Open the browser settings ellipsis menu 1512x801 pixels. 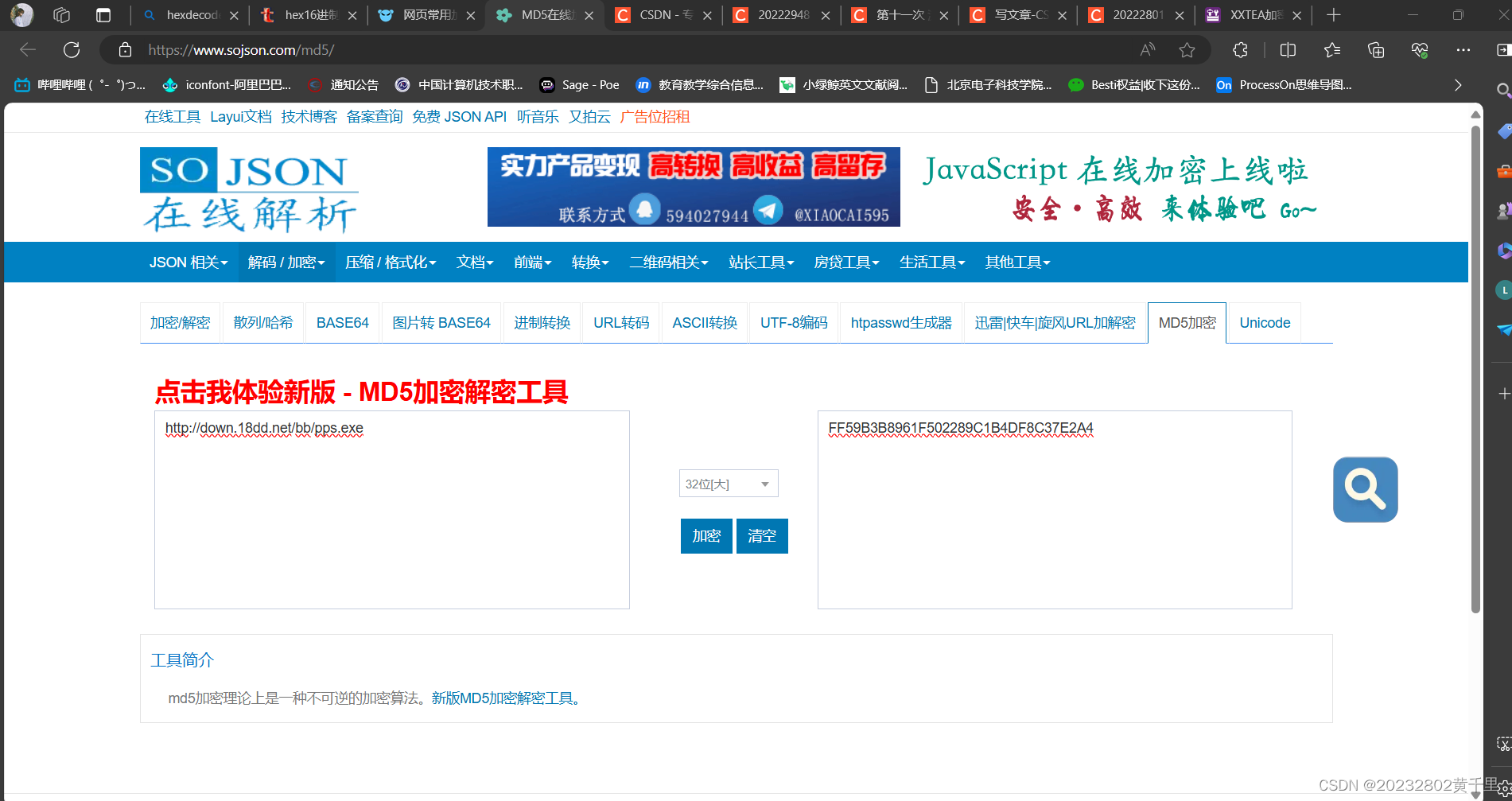pyautogui.click(x=1463, y=50)
